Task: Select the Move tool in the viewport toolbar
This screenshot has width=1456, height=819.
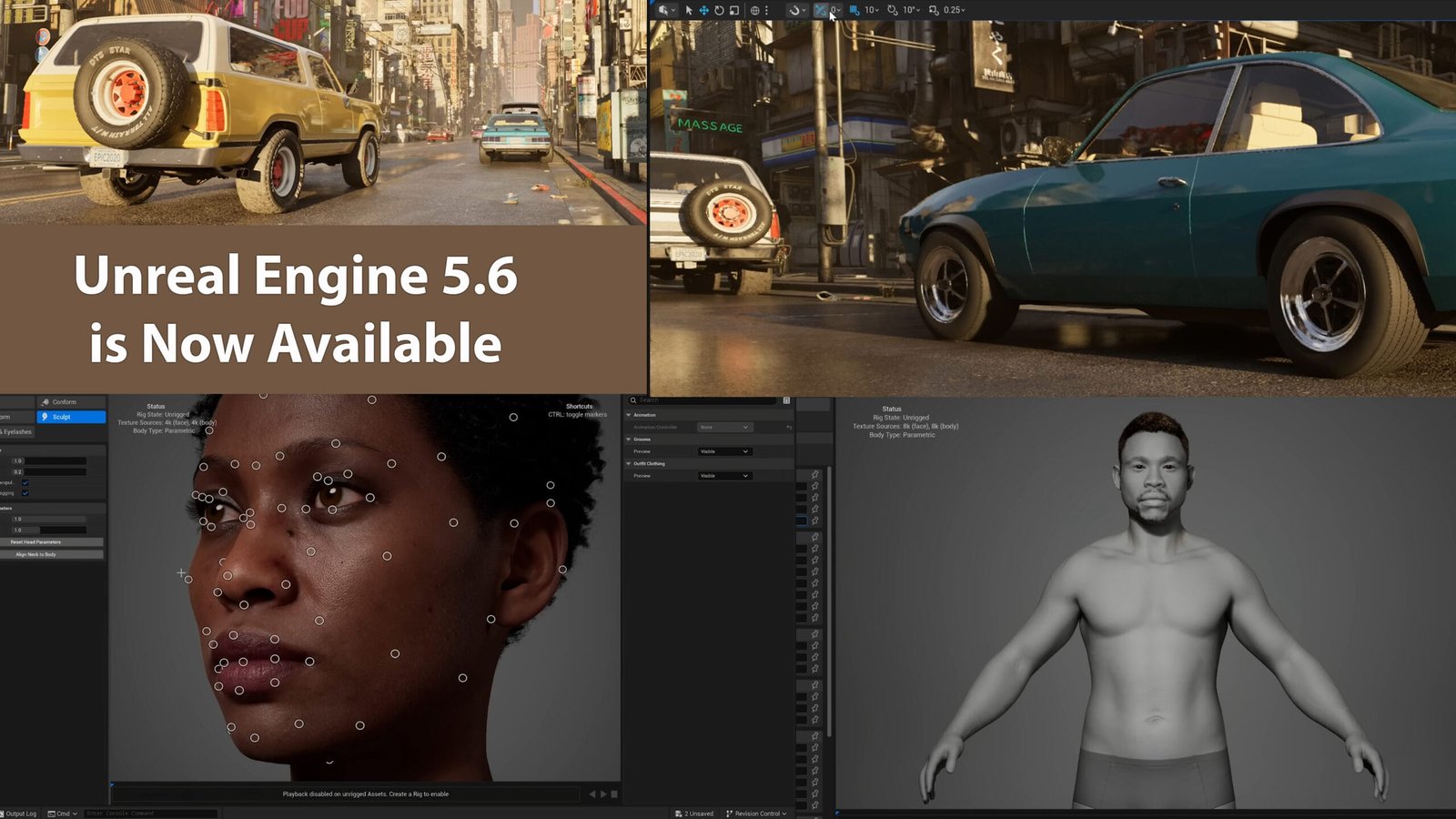Action: point(705,11)
